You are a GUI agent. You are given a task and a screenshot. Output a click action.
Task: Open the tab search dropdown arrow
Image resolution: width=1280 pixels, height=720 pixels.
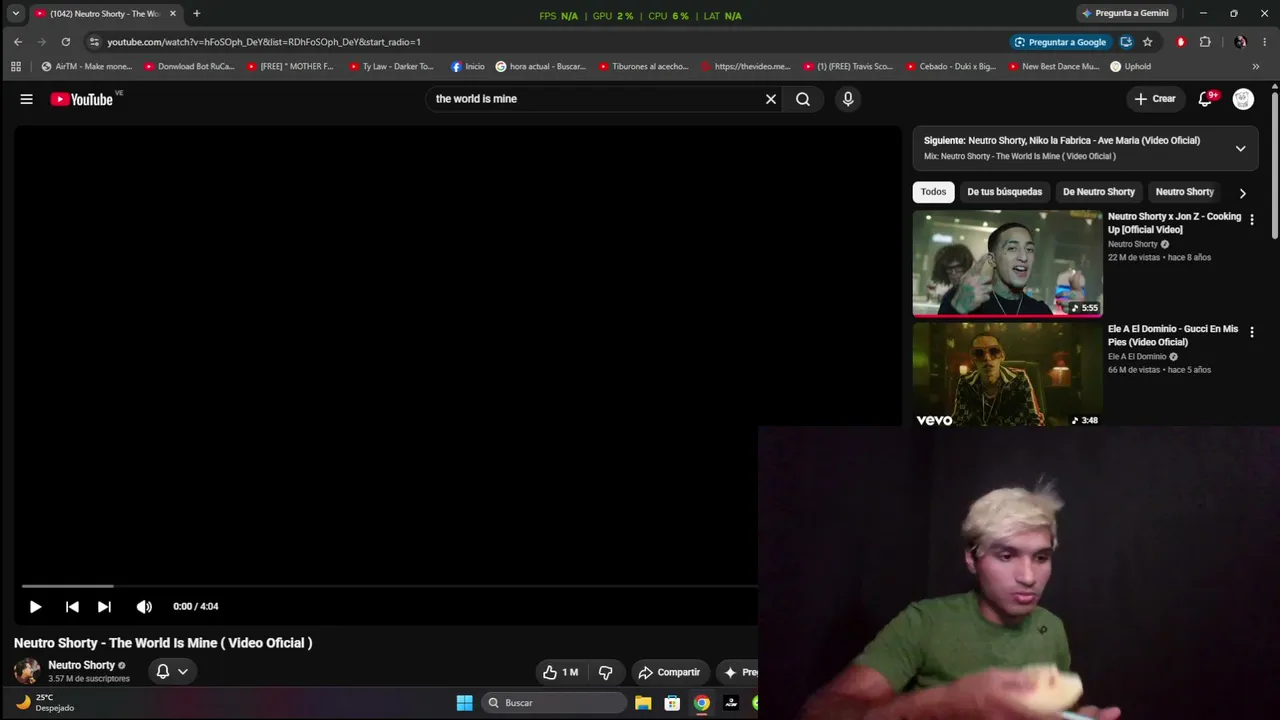(16, 14)
